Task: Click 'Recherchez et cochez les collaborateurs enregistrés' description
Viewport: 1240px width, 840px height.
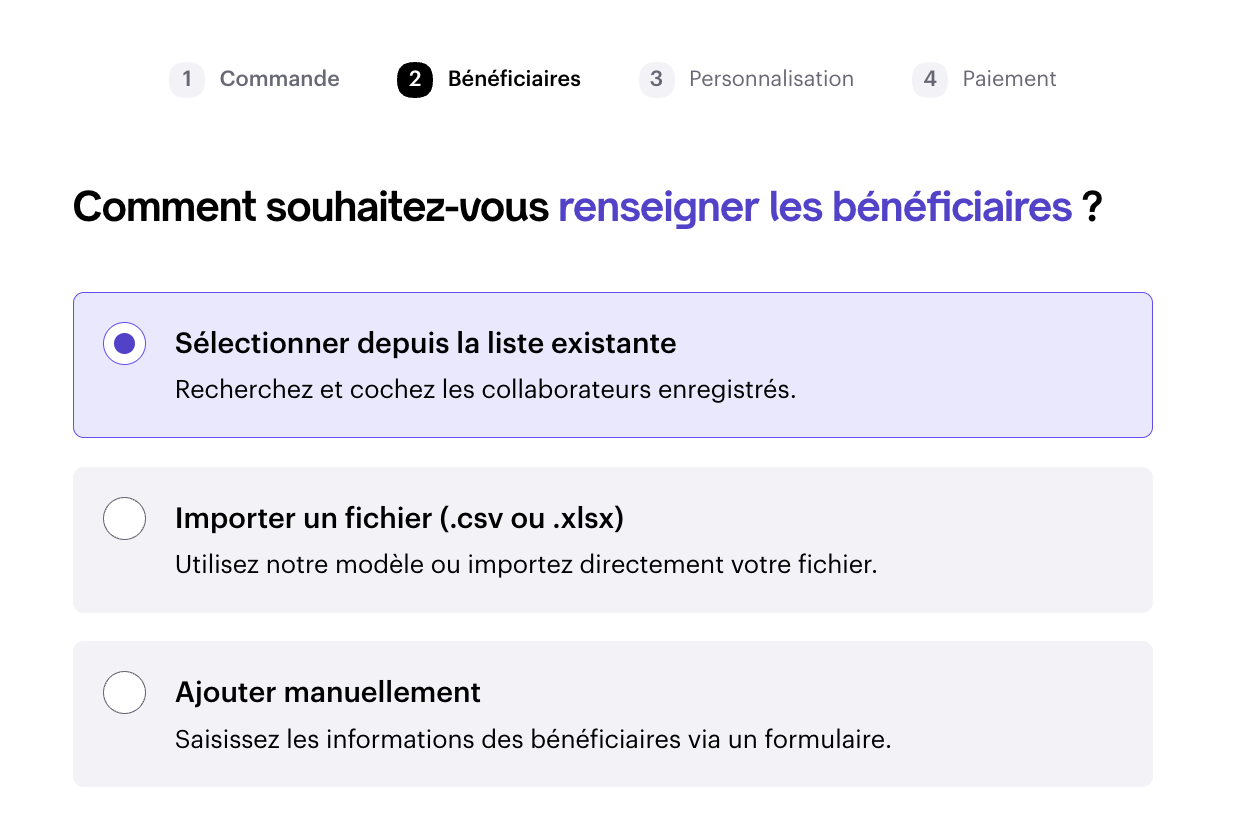Action: 485,389
